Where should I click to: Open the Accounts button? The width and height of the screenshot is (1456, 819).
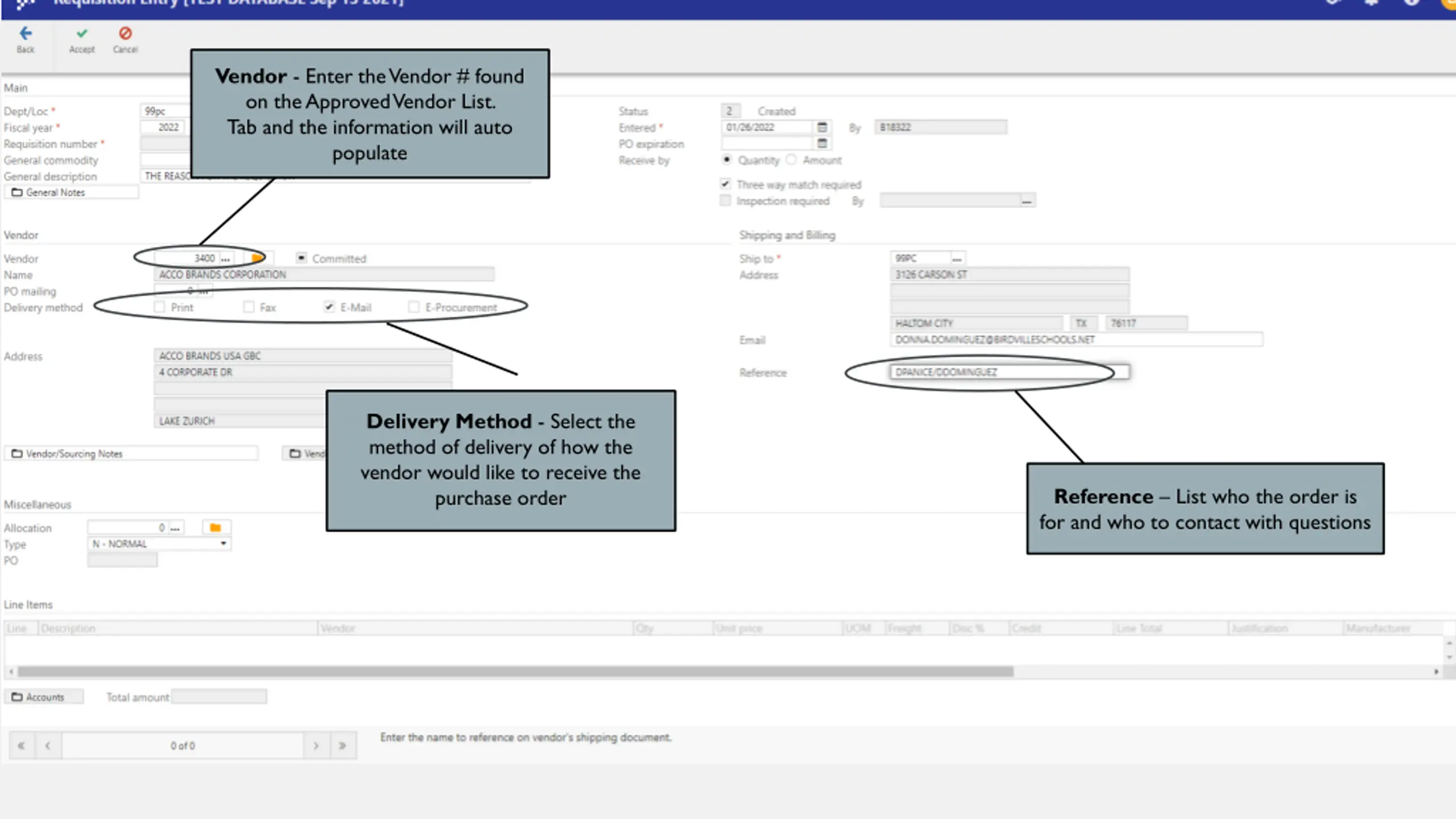(x=44, y=697)
